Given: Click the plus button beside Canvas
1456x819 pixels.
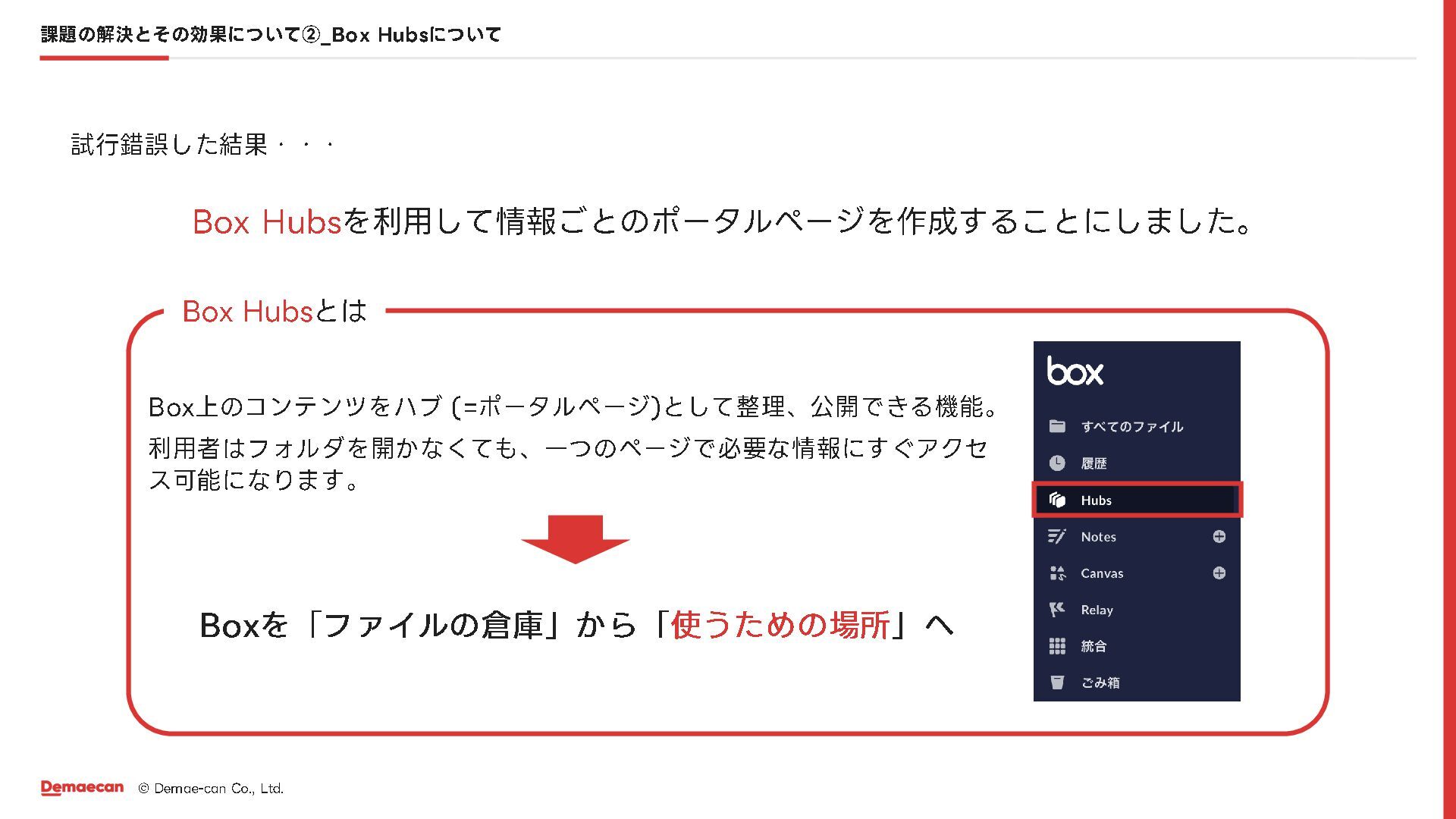Looking at the screenshot, I should [x=1219, y=573].
